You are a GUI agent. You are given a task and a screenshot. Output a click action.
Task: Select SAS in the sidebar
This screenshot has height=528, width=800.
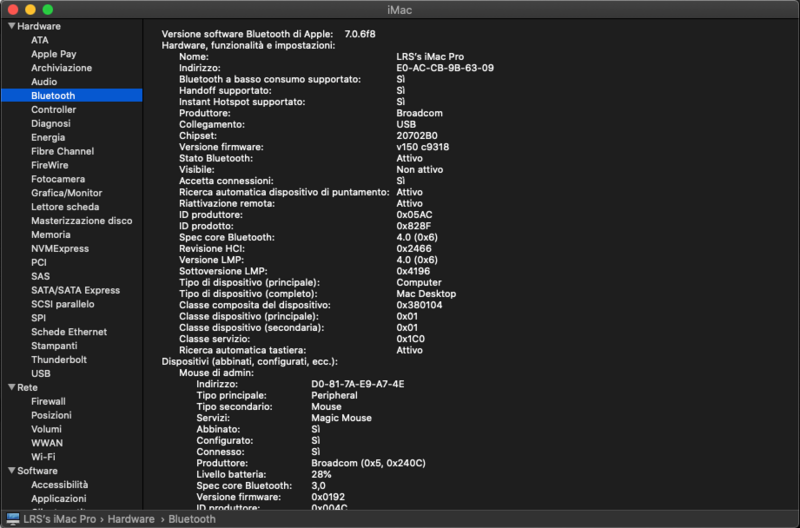(40, 276)
